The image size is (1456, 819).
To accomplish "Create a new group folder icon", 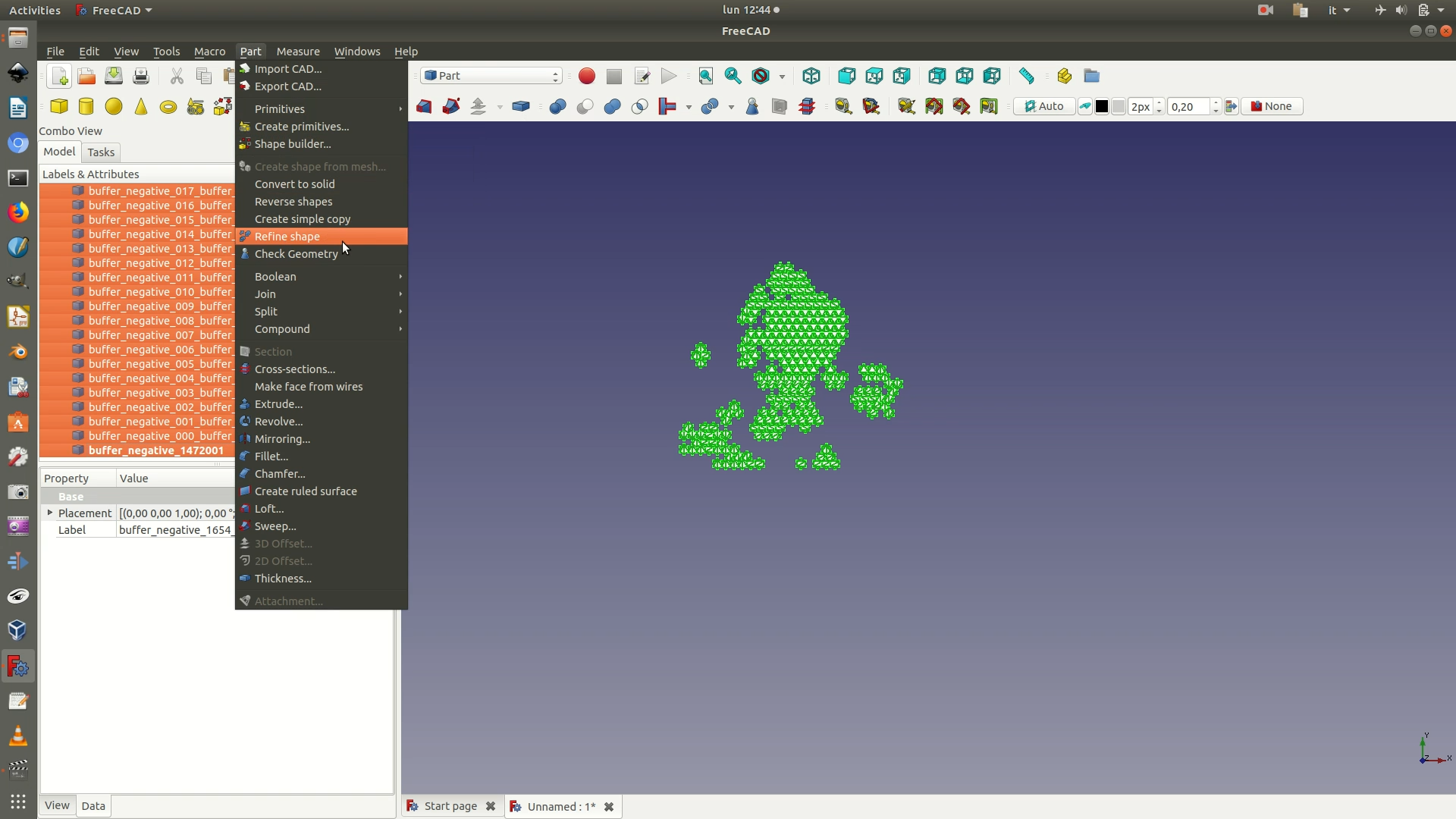I will pos(1092,76).
